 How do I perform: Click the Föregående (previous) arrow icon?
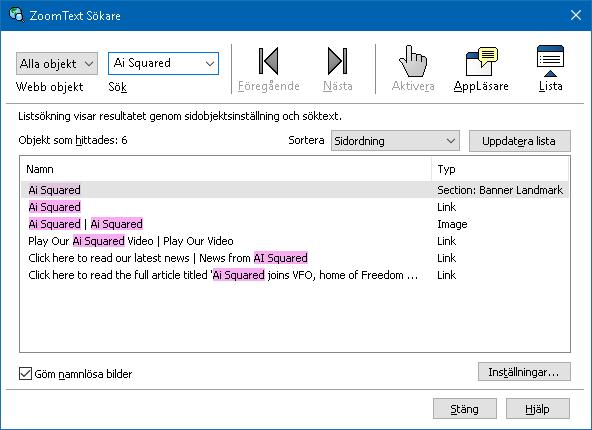point(268,61)
